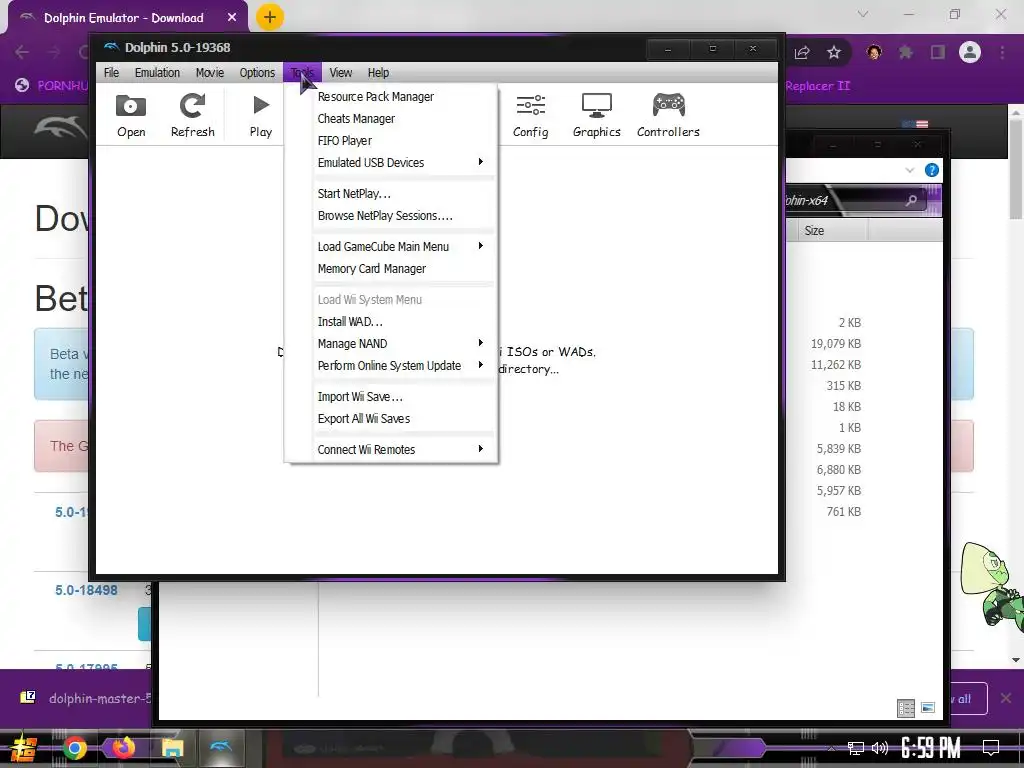Switch Explorer to large icons view

(928, 708)
